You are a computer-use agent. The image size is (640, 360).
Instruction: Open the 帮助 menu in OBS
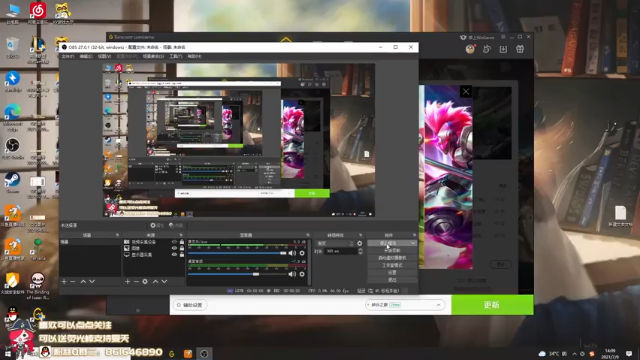point(194,56)
